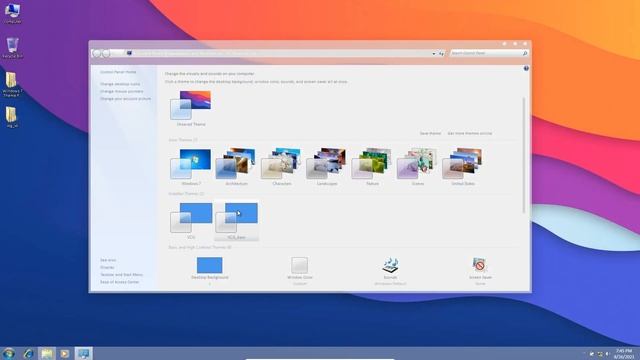The width and height of the screenshot is (640, 360).
Task: Apply the Characters theme
Action: [x=282, y=164]
